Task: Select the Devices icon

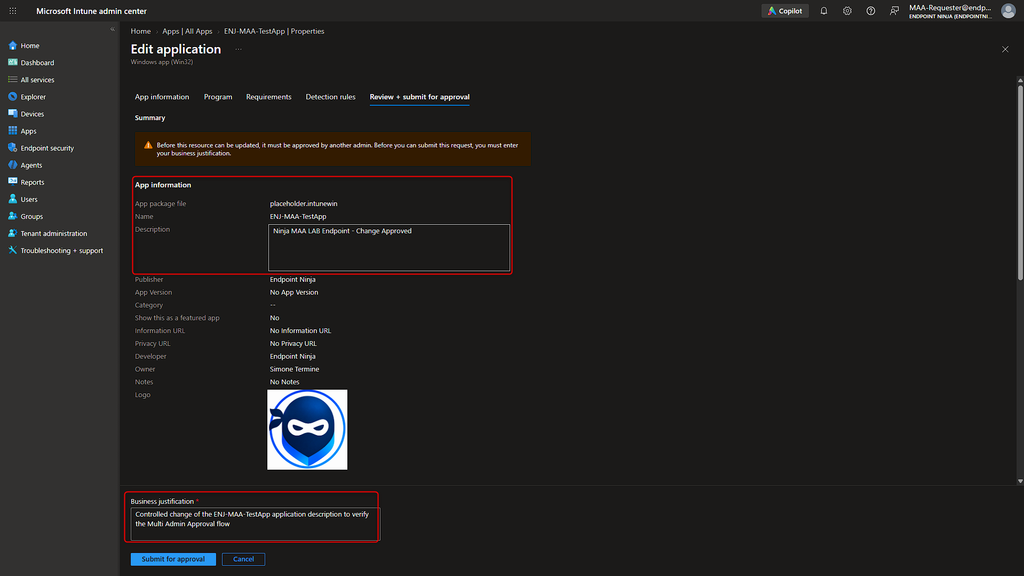Action: pos(12,114)
